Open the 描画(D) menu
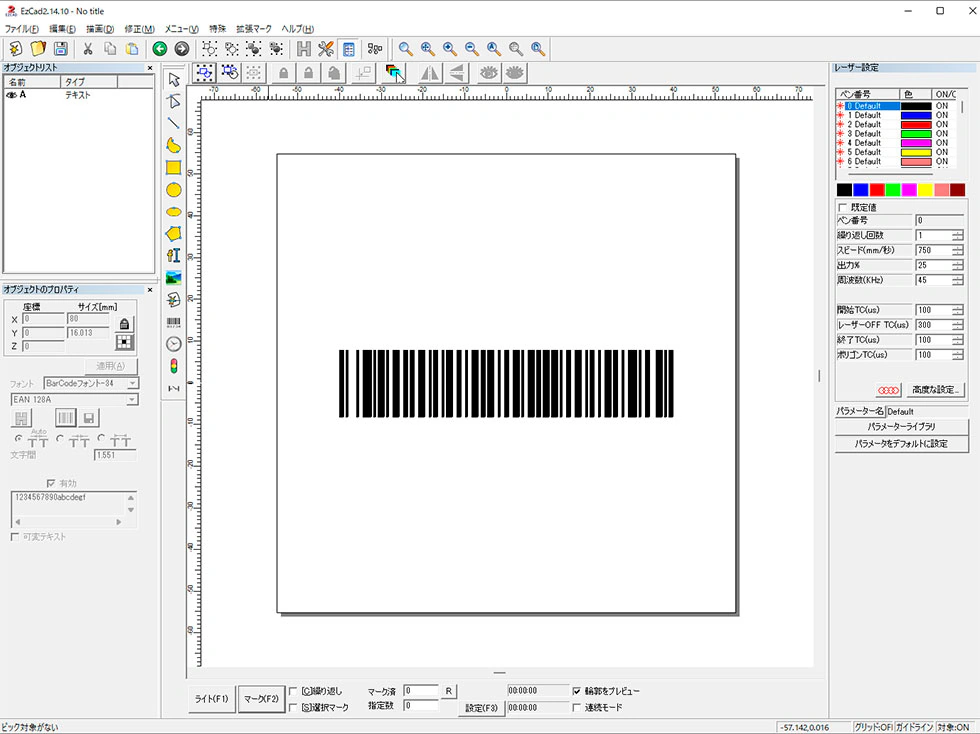The image size is (980, 734). (x=100, y=29)
